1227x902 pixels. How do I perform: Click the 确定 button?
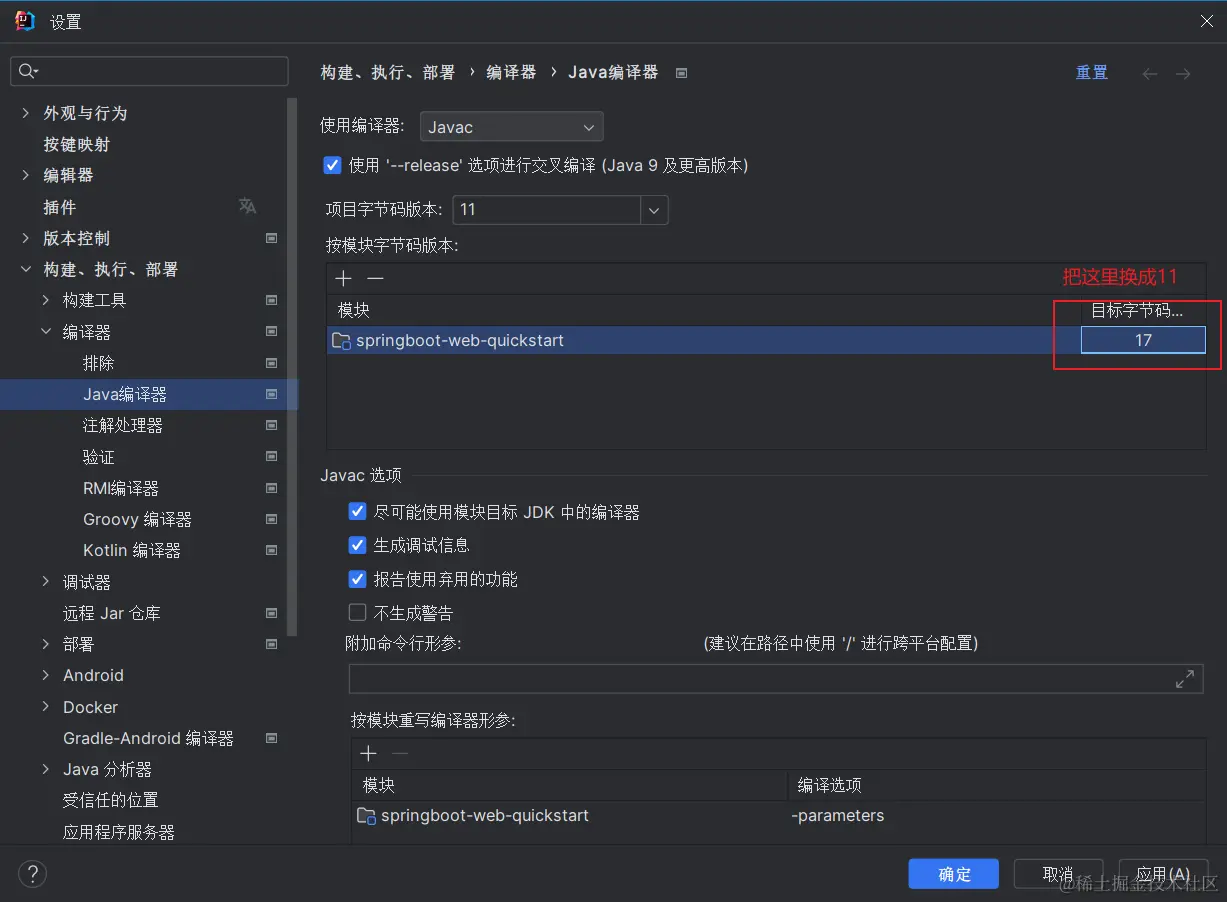tap(954, 874)
